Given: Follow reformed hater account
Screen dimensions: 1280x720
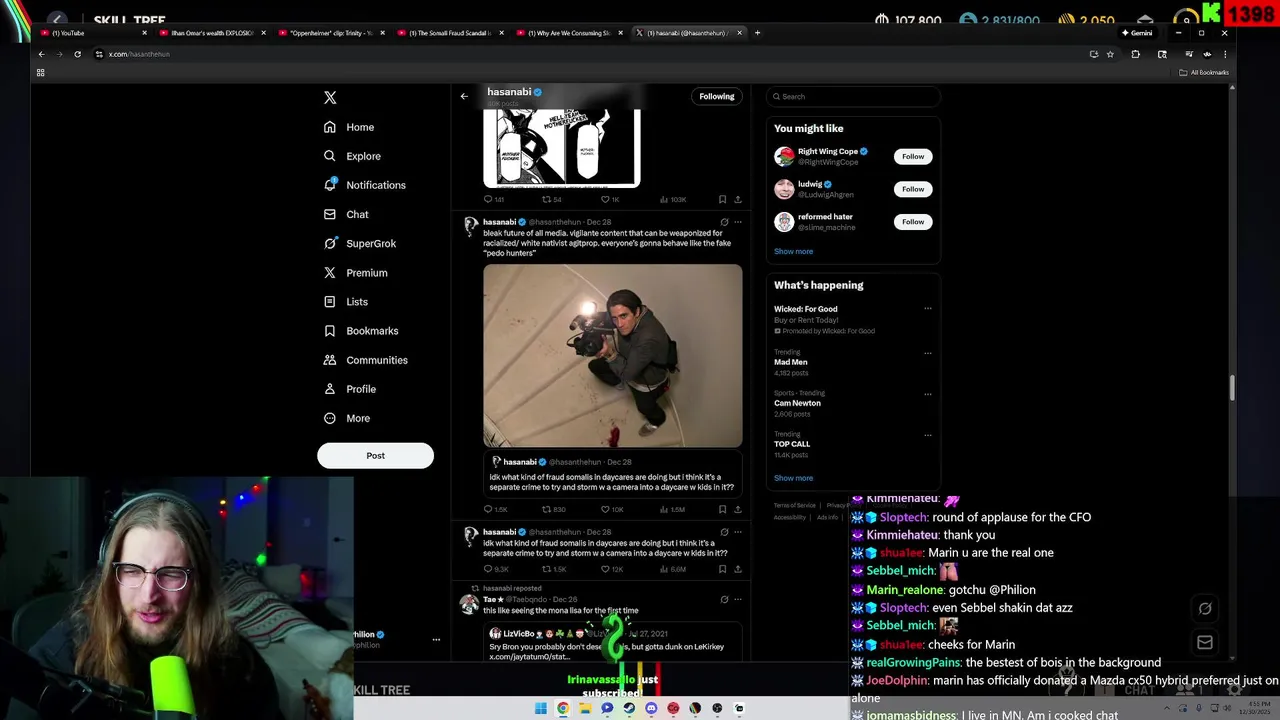Looking at the screenshot, I should (913, 221).
